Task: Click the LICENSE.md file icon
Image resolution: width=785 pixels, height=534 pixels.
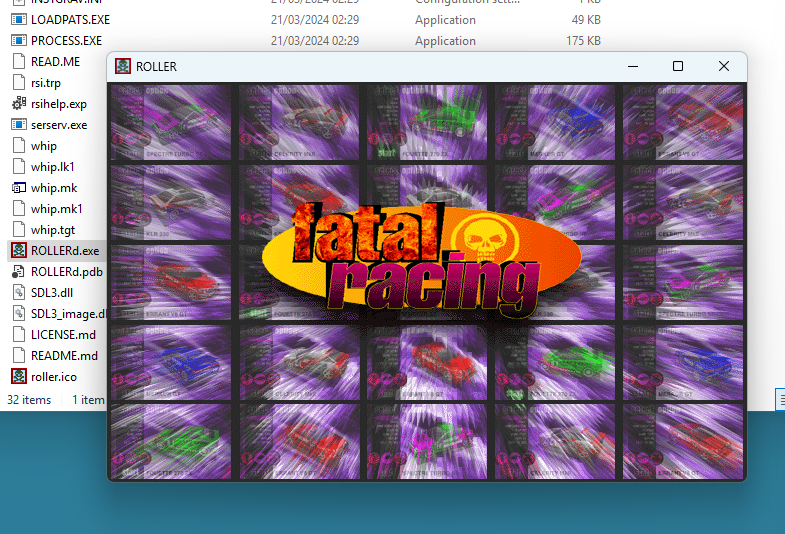Action: click(19, 335)
